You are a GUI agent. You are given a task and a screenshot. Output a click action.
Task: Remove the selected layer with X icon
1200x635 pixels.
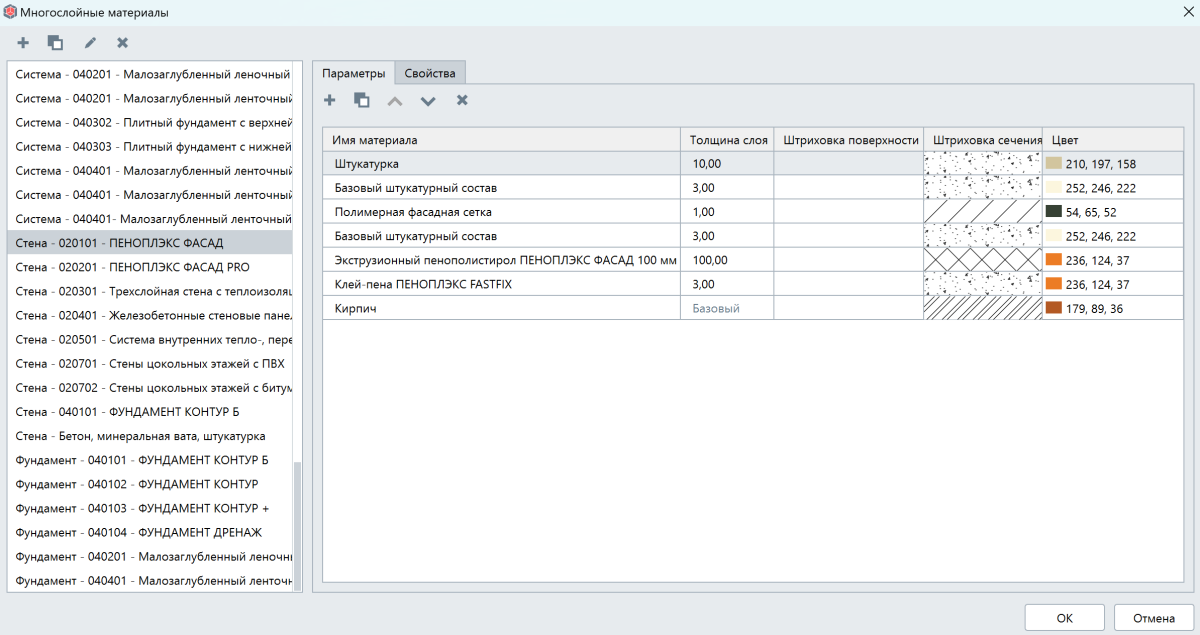462,100
